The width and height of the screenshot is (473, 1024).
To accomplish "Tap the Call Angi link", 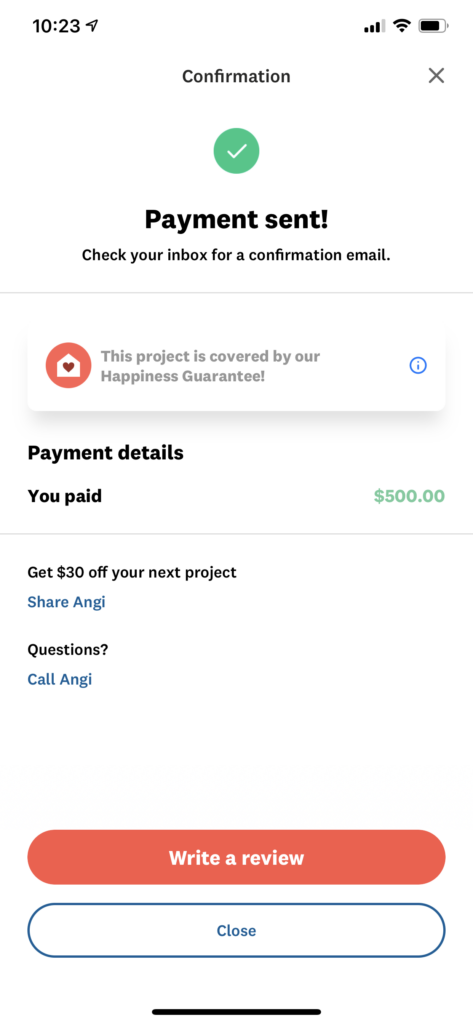I will point(59,680).
